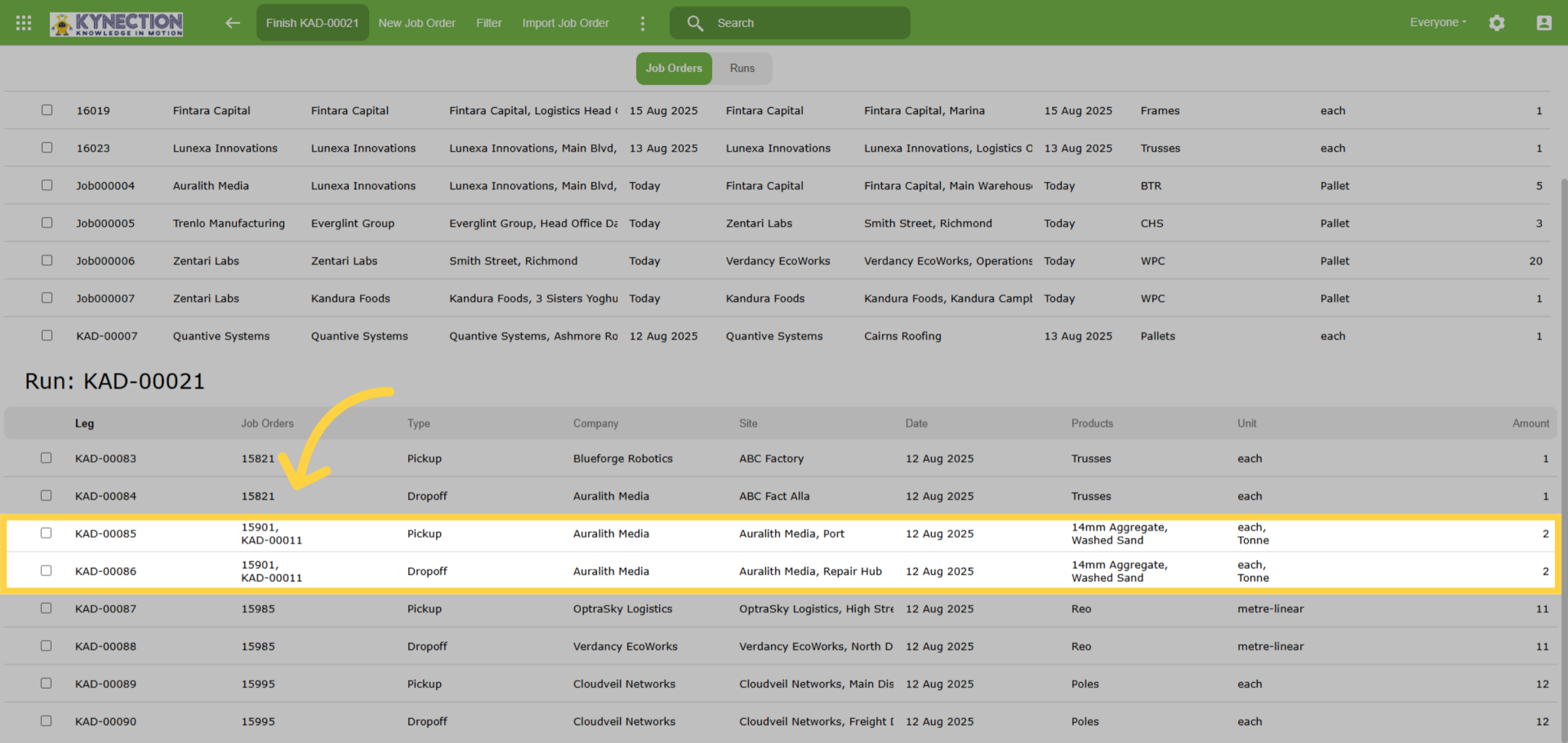Click the Date column header
The image size is (1568, 743).
[916, 423]
